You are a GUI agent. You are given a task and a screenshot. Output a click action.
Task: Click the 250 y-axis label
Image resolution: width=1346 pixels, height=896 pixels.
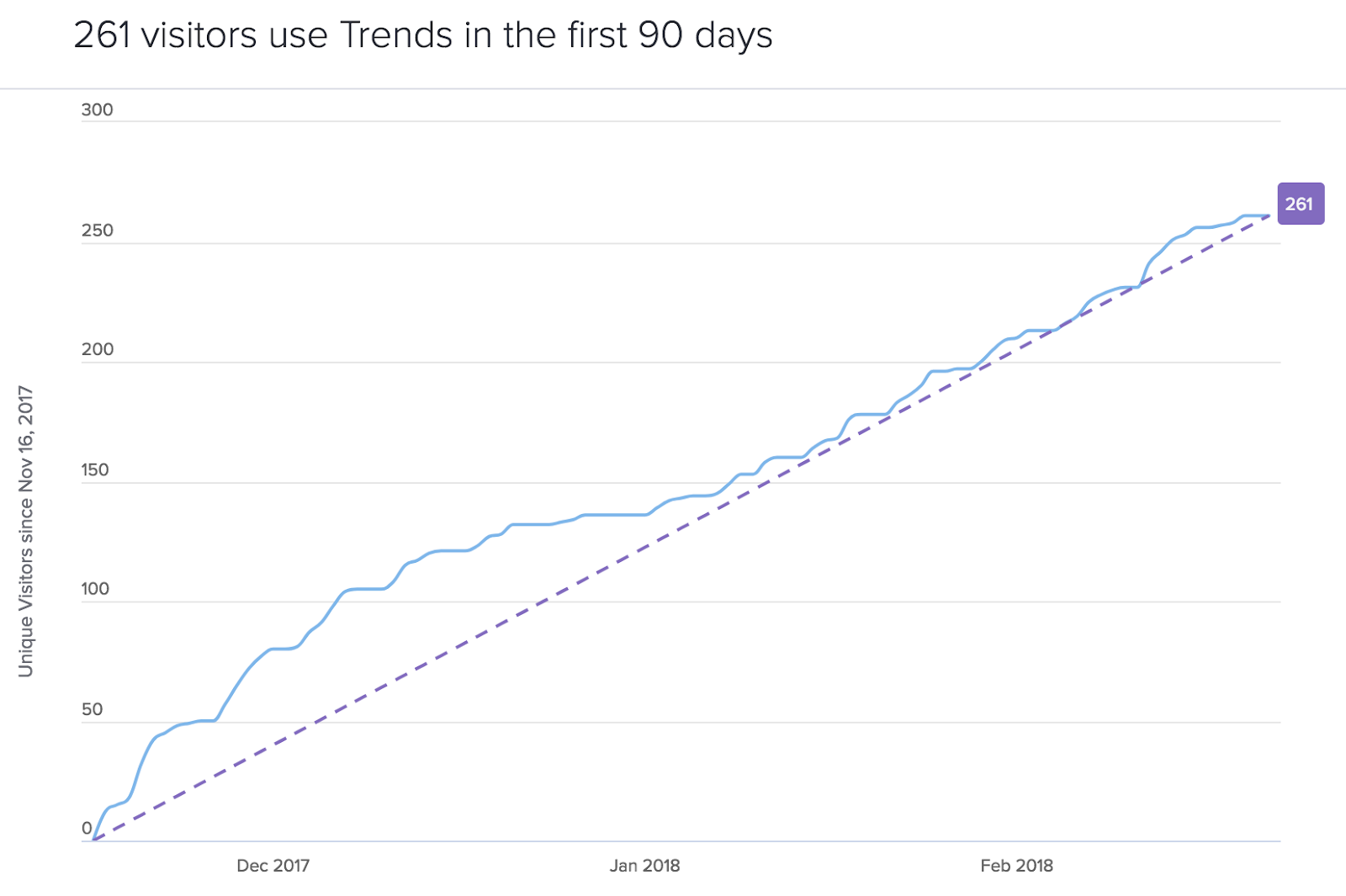click(x=97, y=231)
